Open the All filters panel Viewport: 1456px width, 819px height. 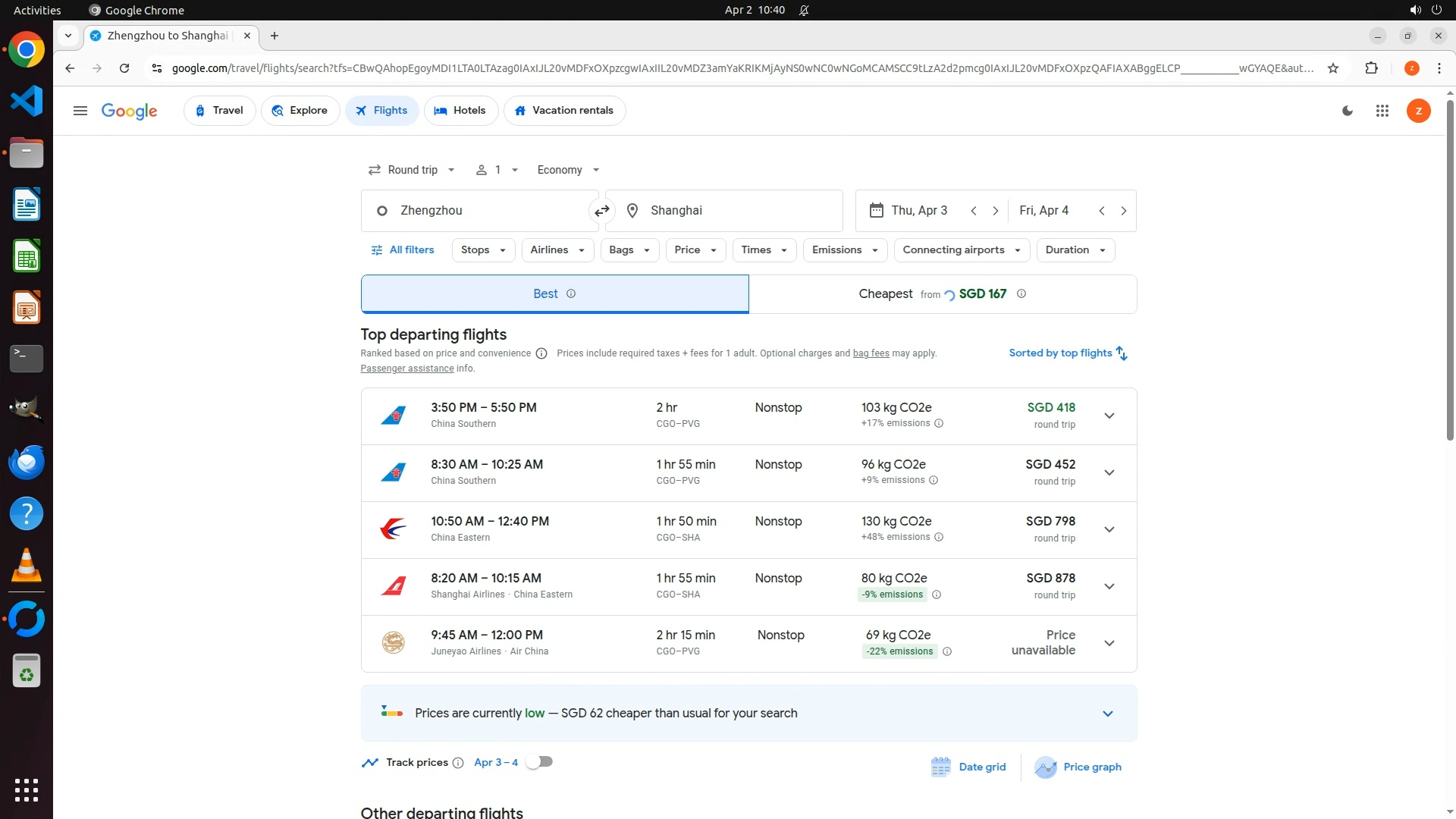[402, 250]
